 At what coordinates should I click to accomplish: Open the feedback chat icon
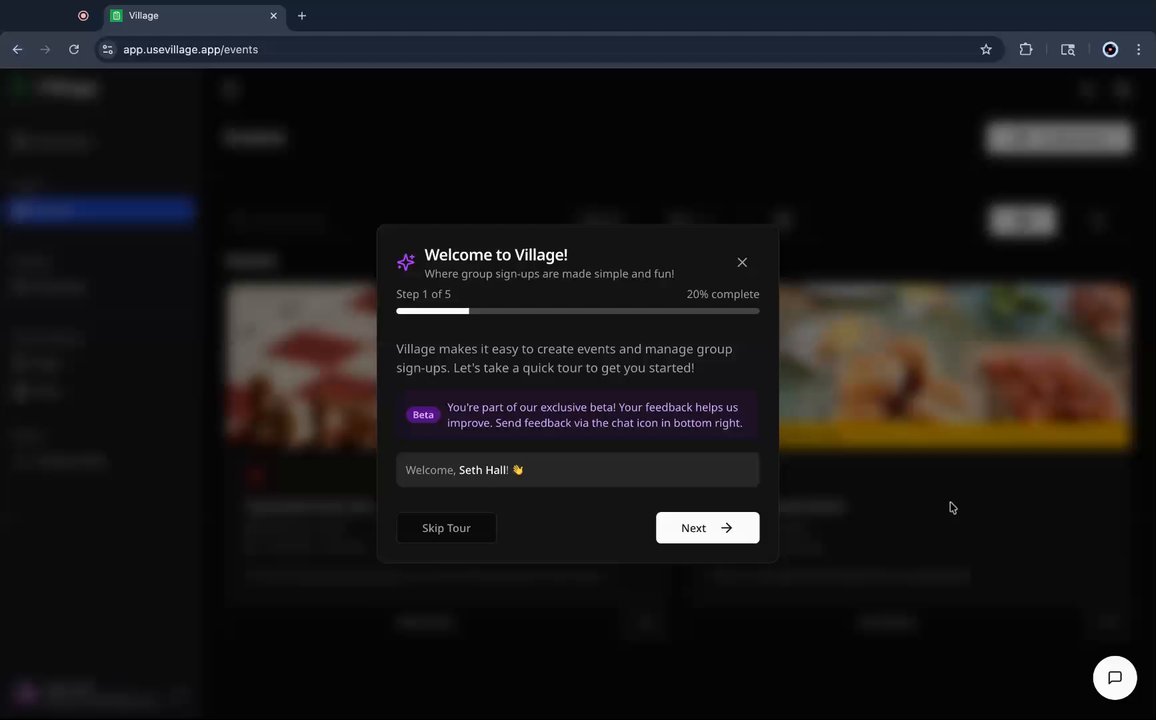click(x=1114, y=677)
